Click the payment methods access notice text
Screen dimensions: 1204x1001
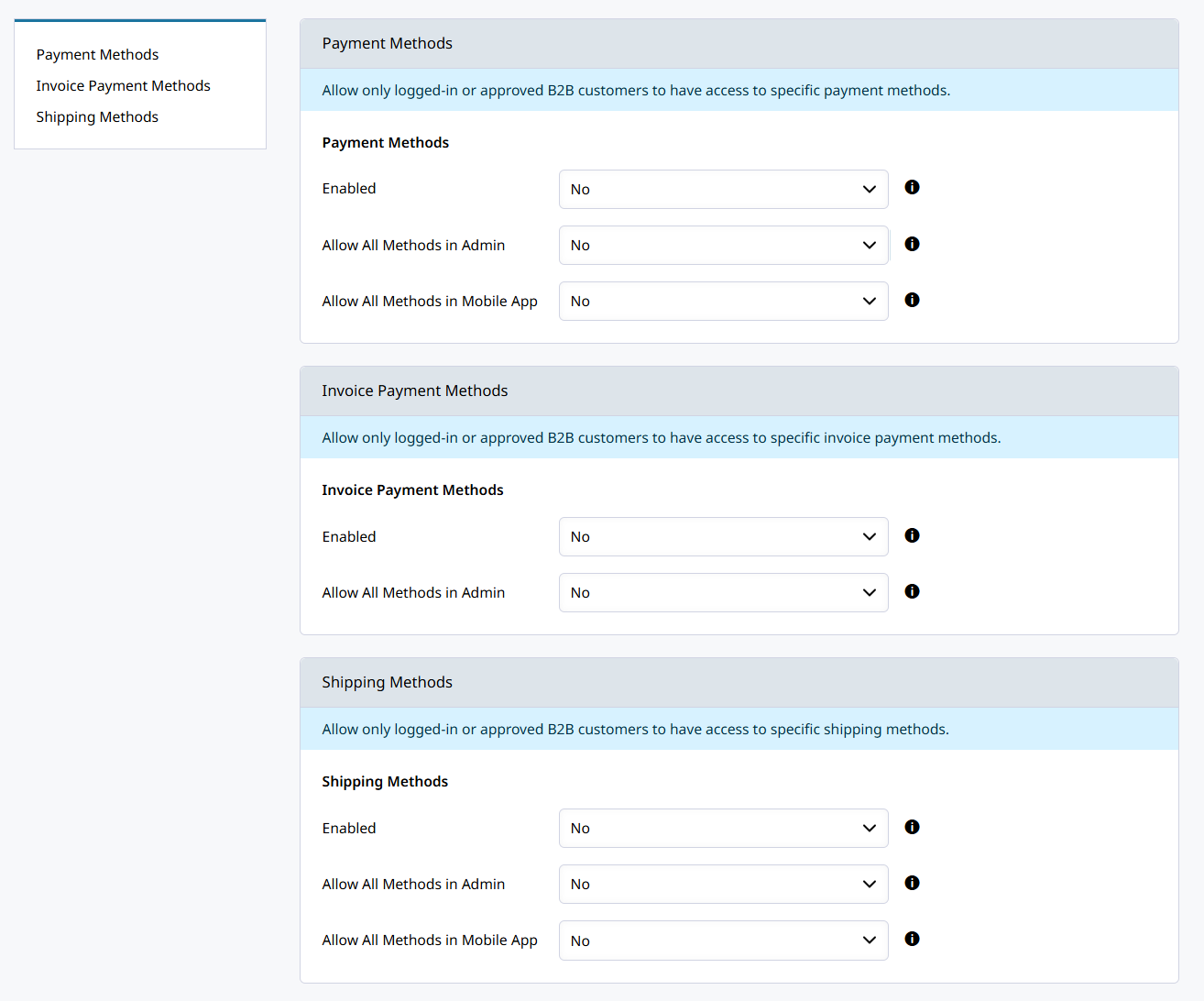click(x=636, y=90)
